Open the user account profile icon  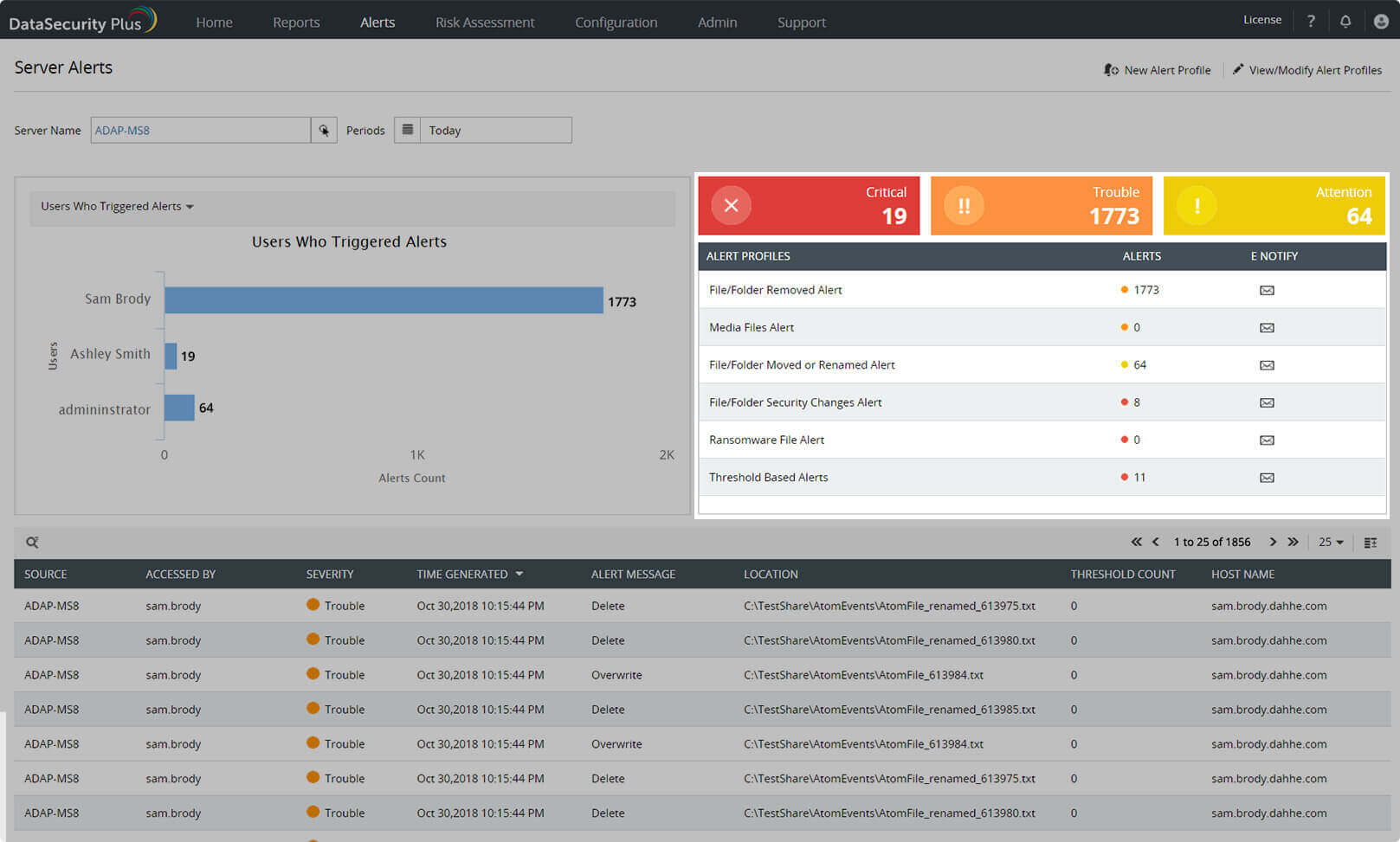pyautogui.click(x=1381, y=22)
